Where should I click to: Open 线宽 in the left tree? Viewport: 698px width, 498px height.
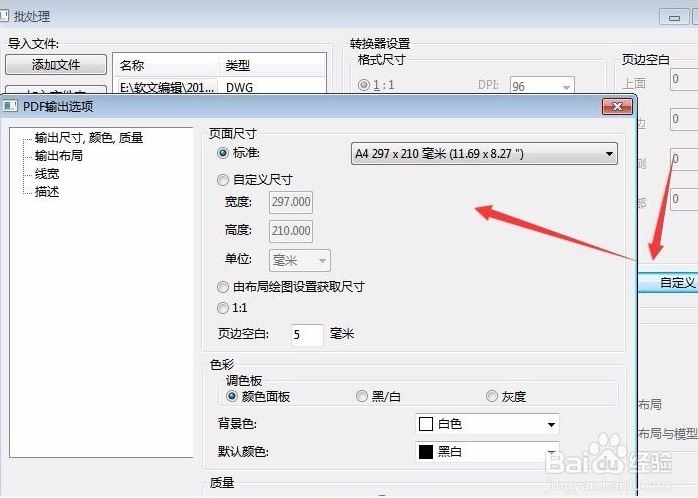coord(46,173)
